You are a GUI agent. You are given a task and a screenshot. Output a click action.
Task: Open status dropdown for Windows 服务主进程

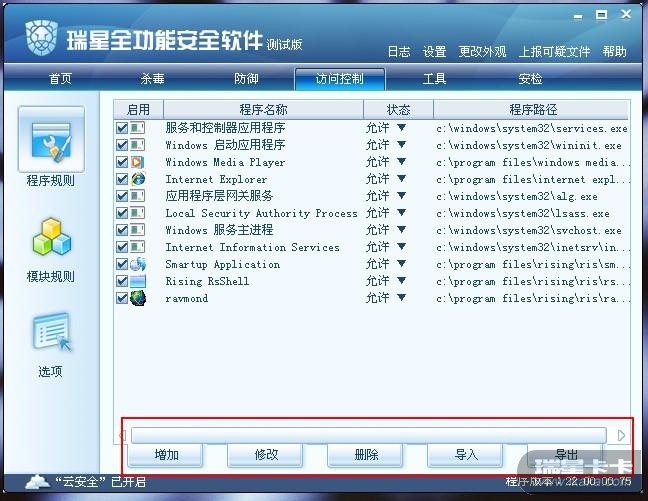(401, 229)
